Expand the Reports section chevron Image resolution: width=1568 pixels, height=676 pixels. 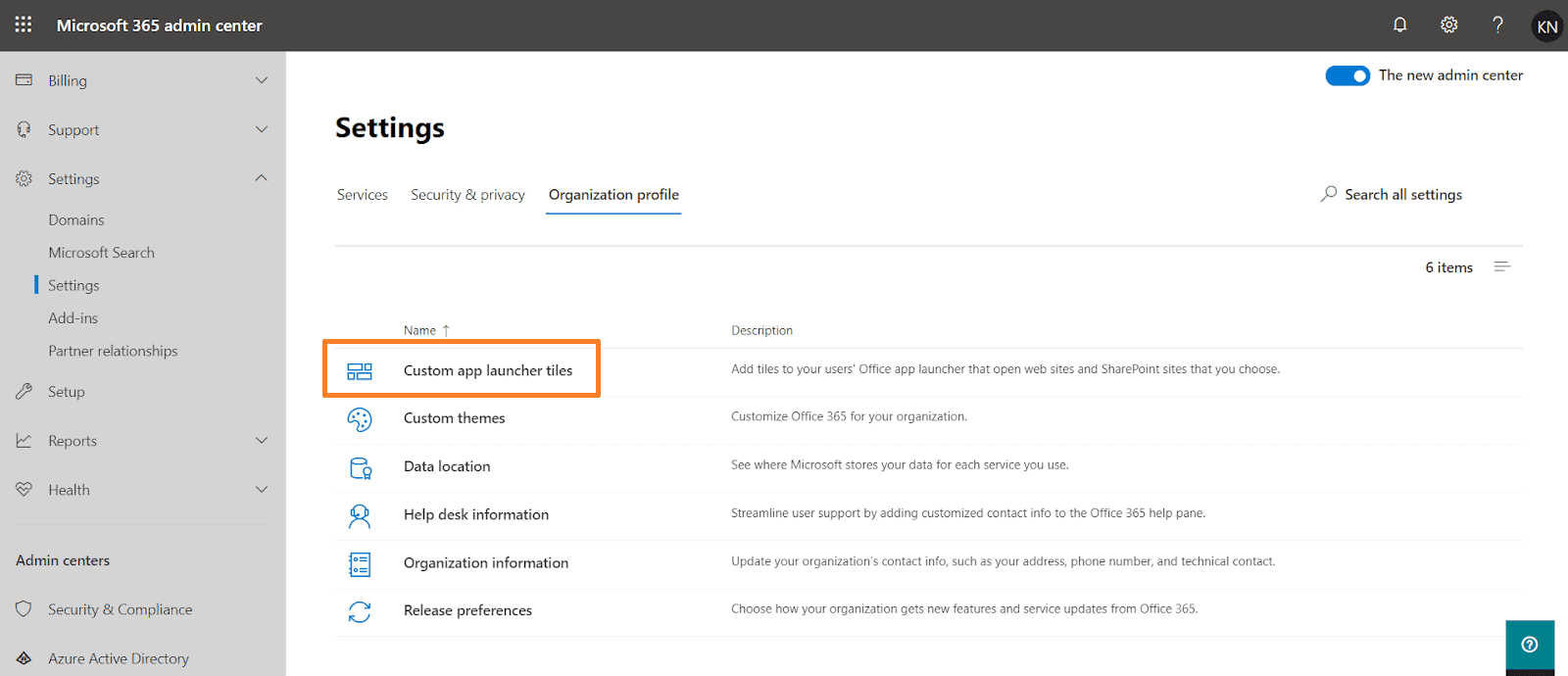click(262, 440)
